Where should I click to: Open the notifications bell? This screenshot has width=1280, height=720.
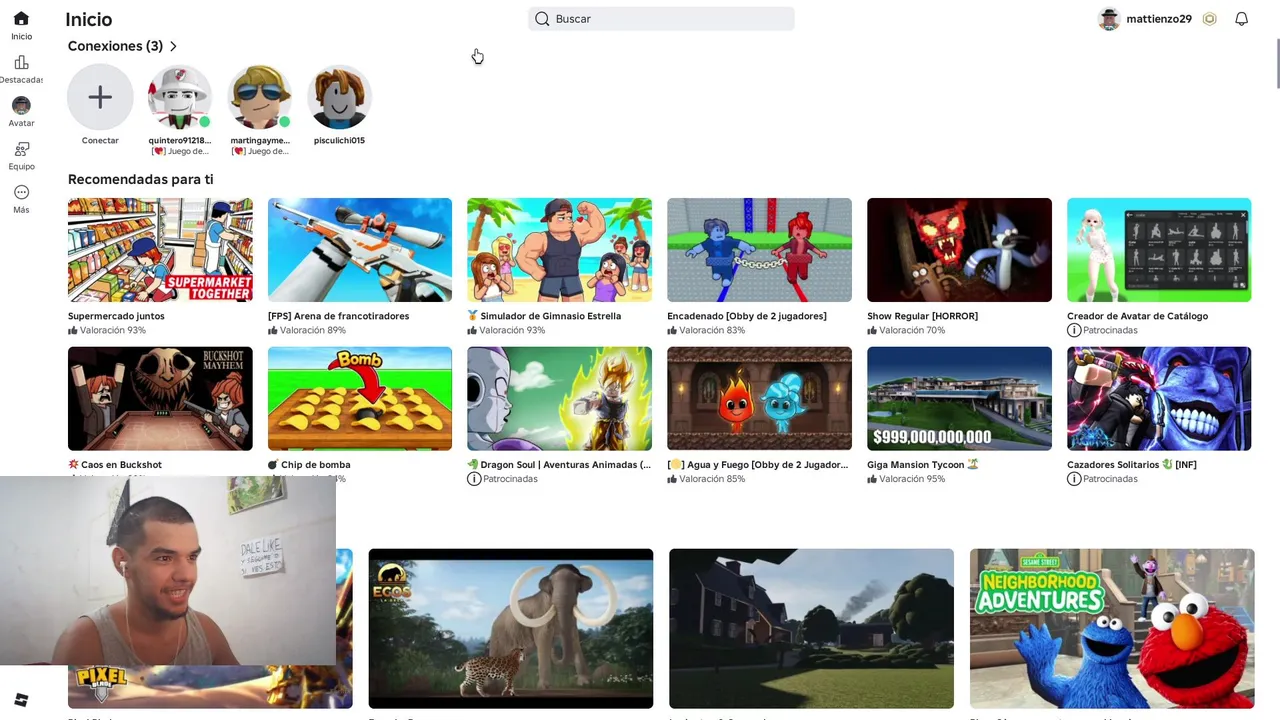click(x=1241, y=19)
